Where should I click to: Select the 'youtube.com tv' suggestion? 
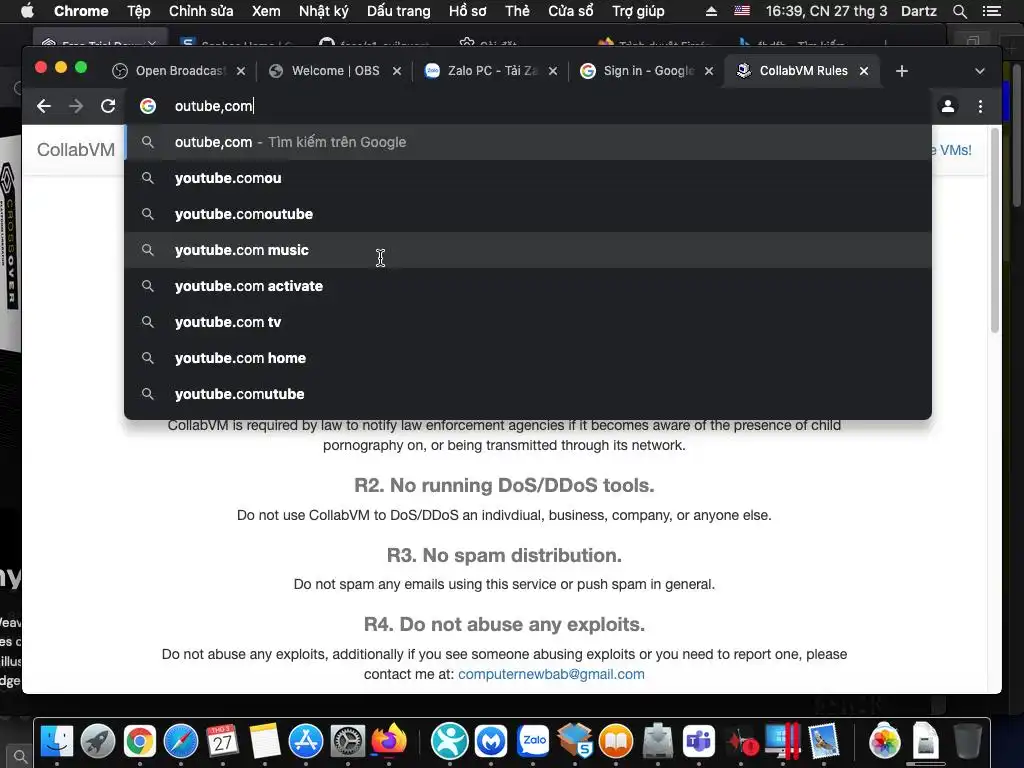pyautogui.click(x=528, y=321)
